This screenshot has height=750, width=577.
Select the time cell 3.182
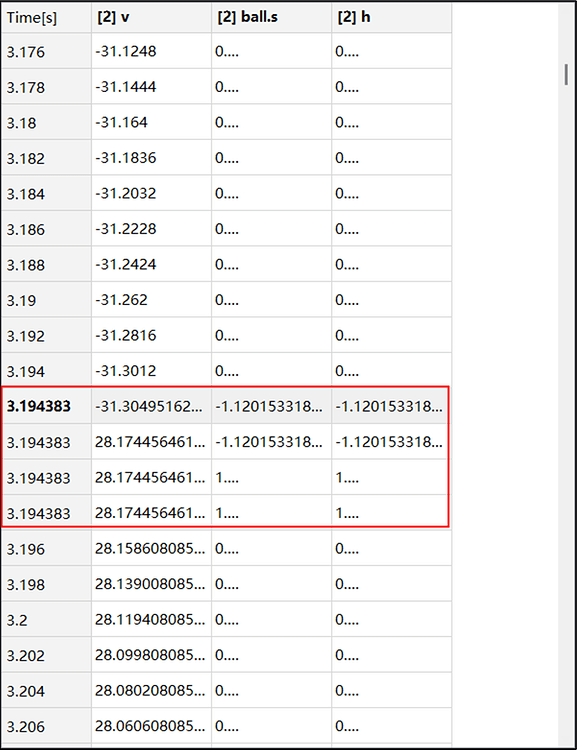(46, 157)
